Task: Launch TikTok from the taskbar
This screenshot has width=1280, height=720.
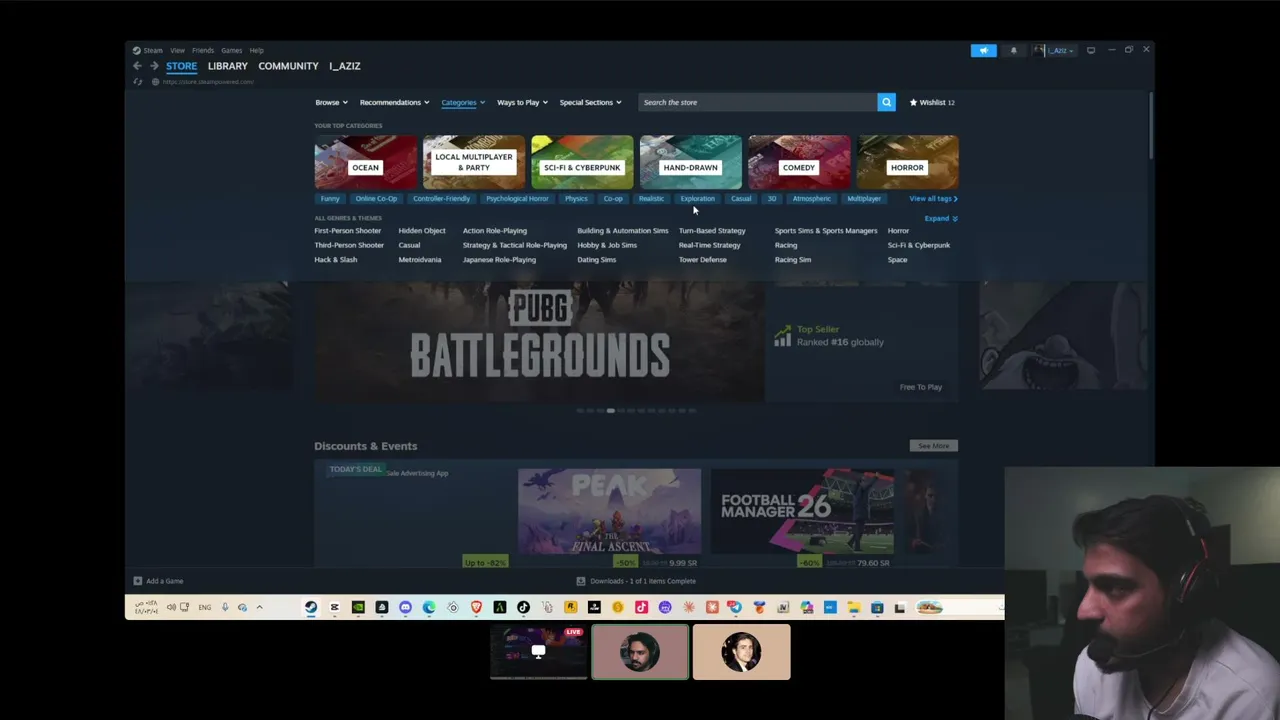Action: pyautogui.click(x=523, y=607)
